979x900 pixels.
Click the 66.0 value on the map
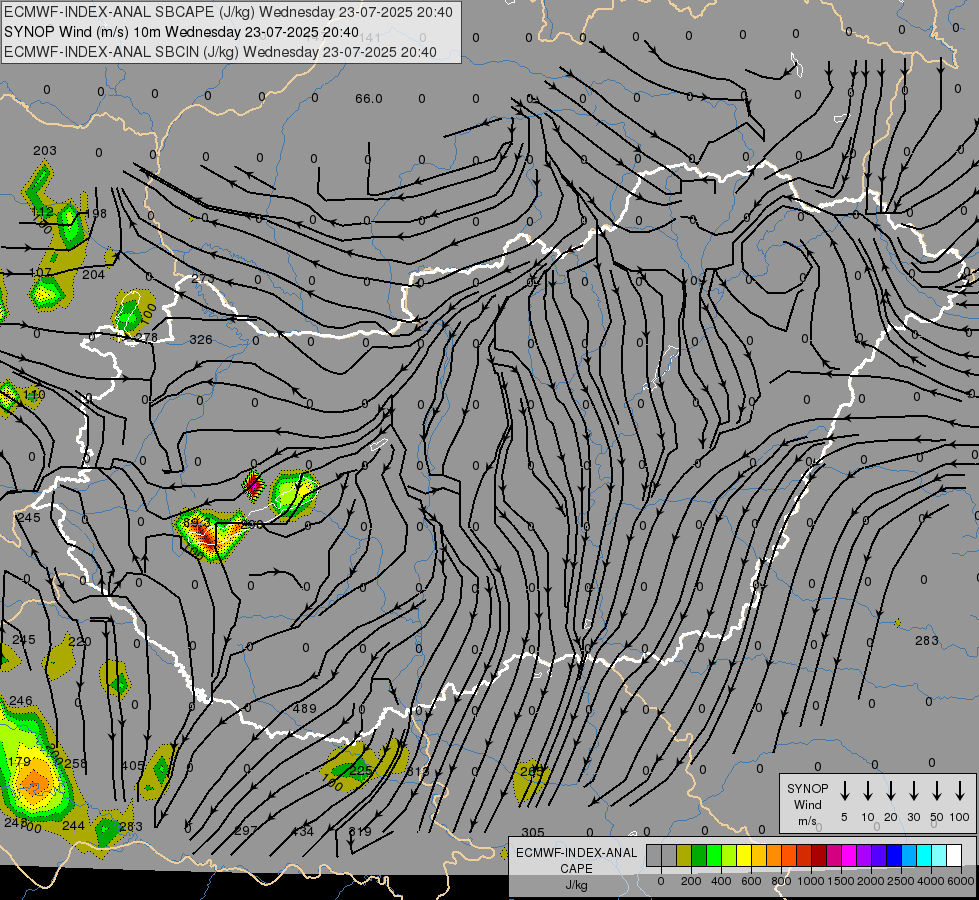(x=368, y=99)
